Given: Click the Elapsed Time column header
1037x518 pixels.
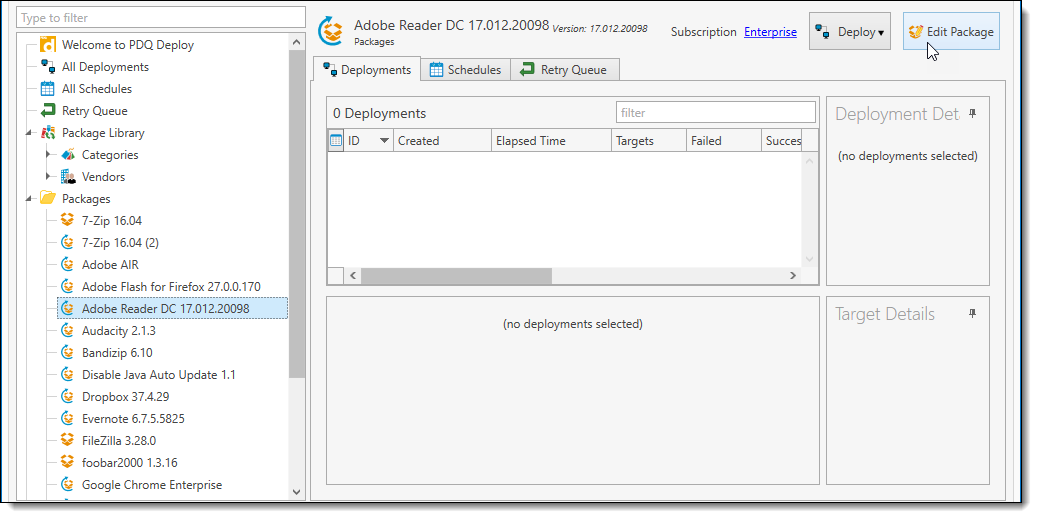Looking at the screenshot, I should (552, 140).
